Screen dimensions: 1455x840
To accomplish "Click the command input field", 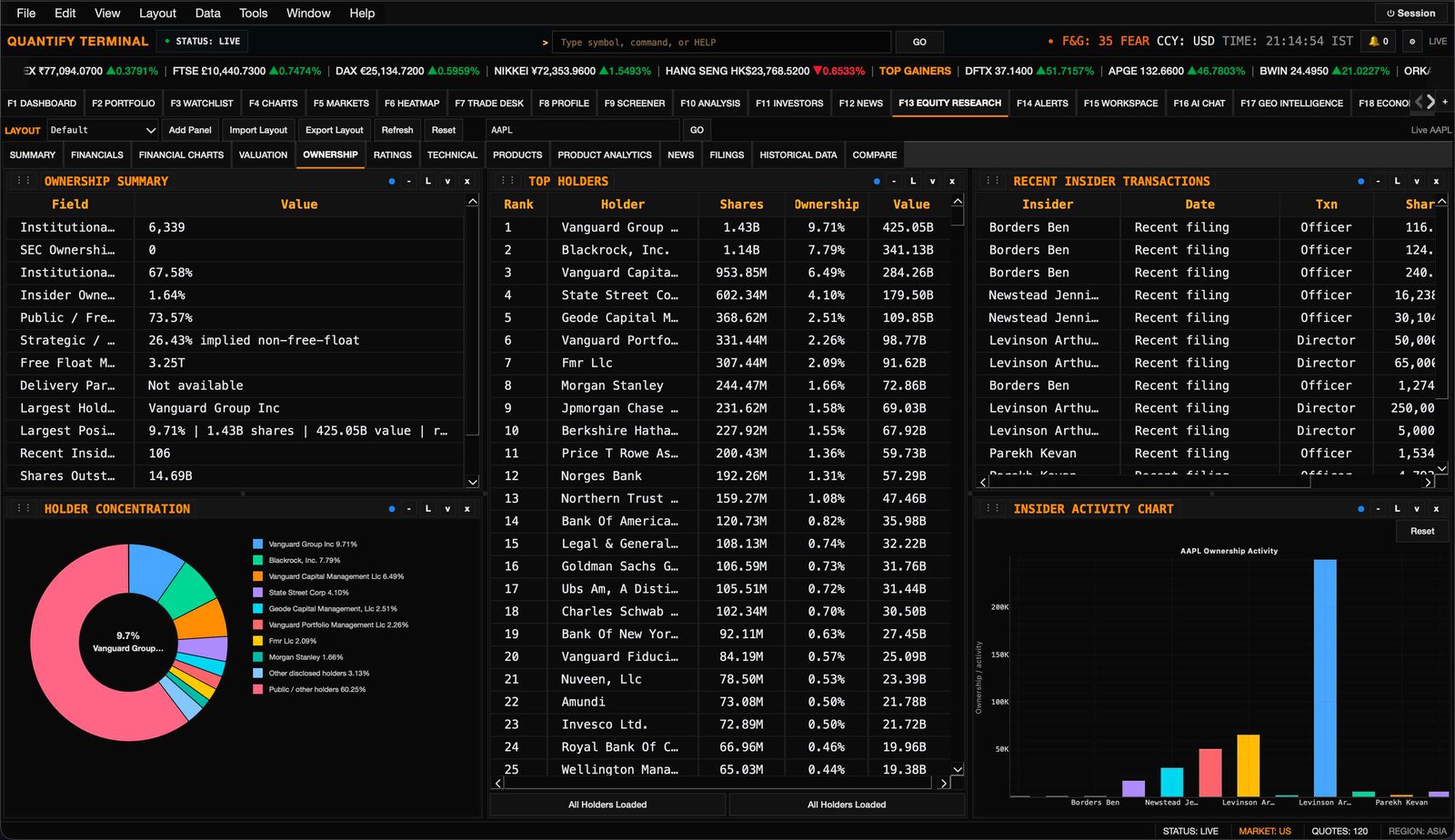I will coord(723,42).
